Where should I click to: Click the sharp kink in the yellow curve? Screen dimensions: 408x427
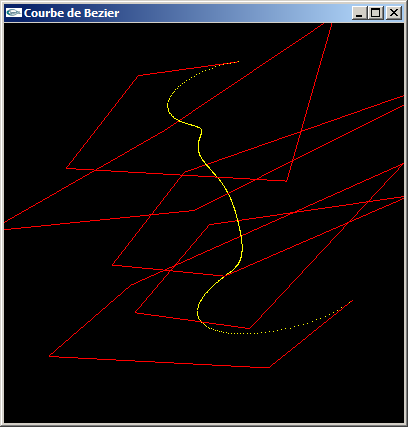(201, 129)
